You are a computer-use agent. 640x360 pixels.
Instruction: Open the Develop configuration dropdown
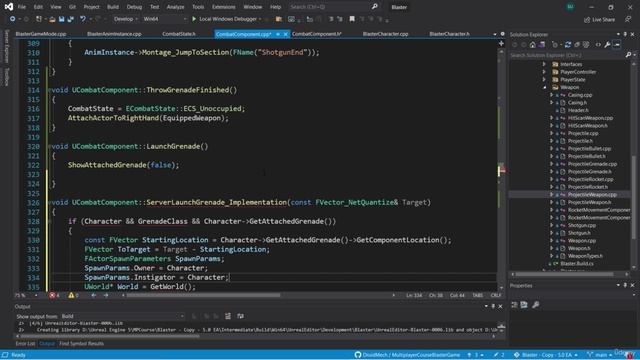tap(125, 19)
